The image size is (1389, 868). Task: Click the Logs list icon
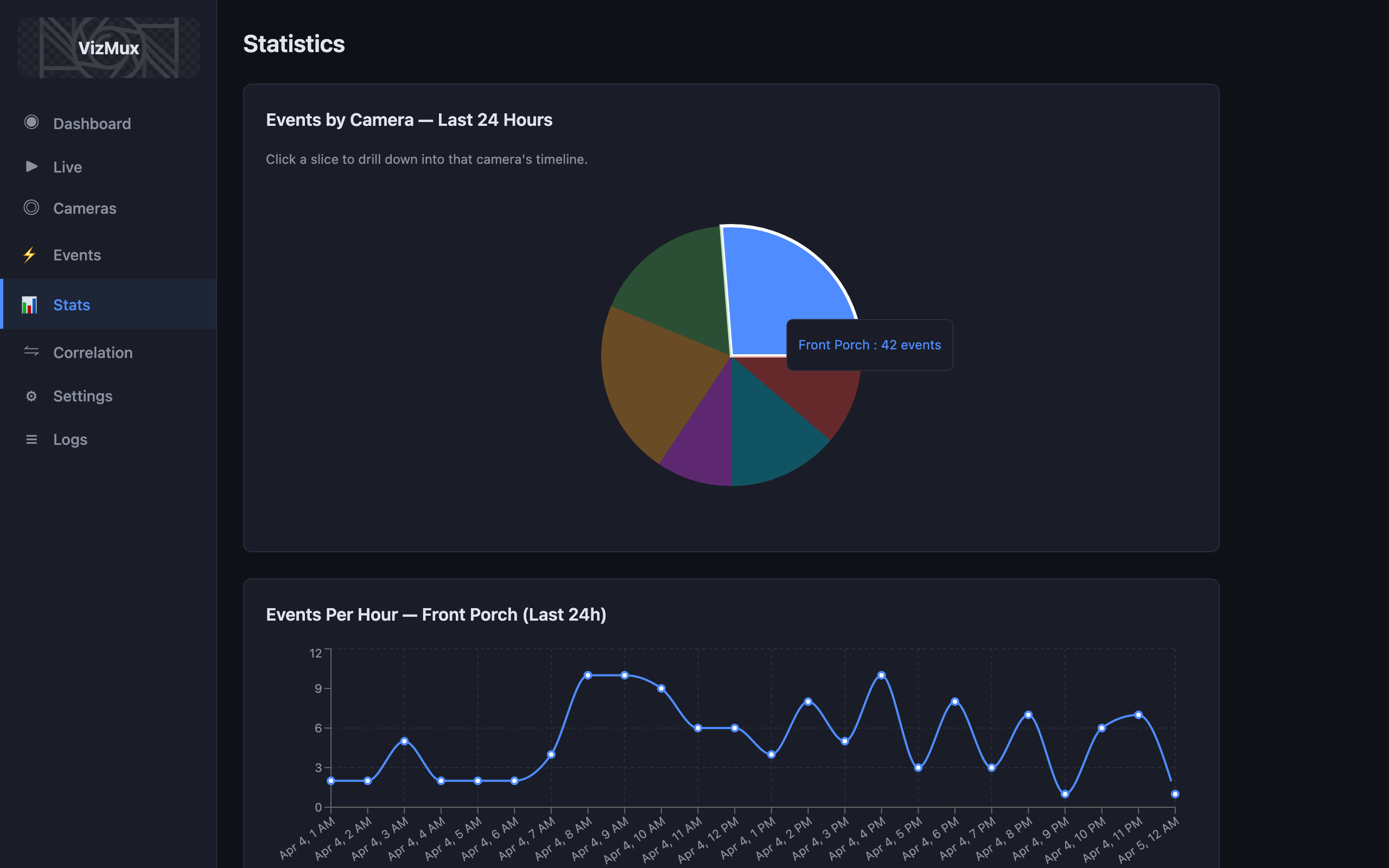[x=31, y=439]
